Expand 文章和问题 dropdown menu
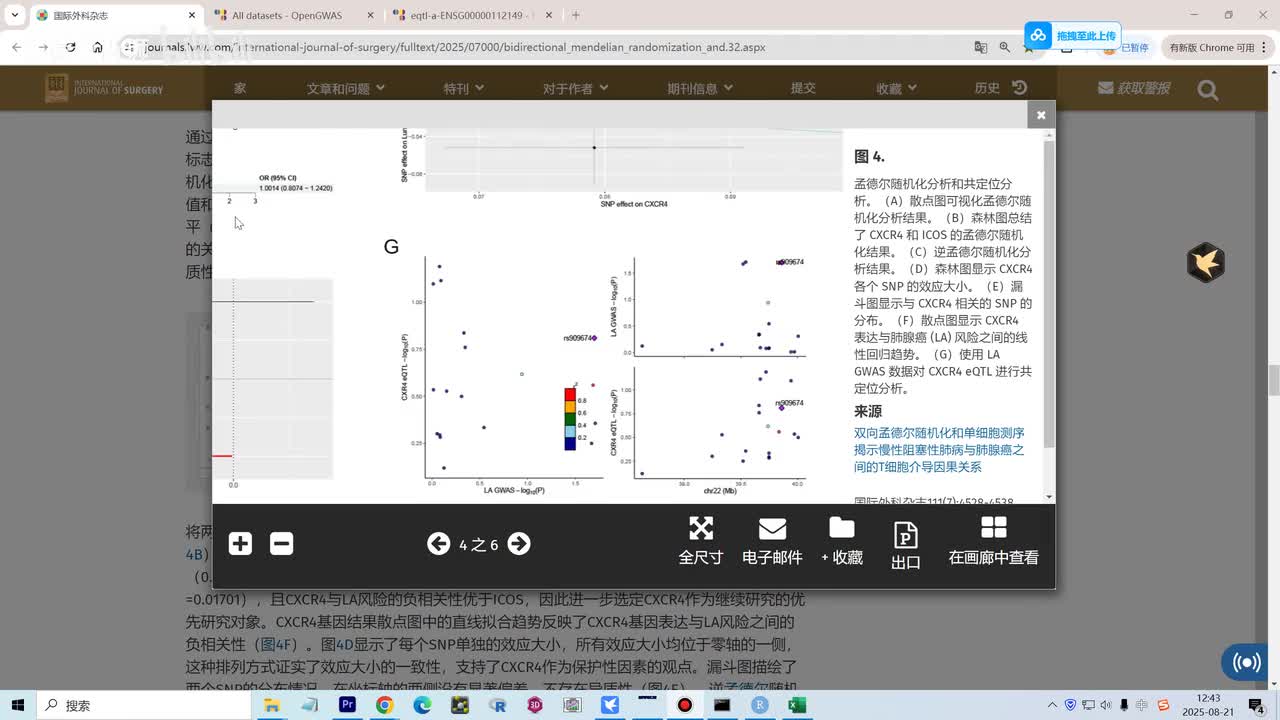Image resolution: width=1280 pixels, height=720 pixels. [346, 88]
